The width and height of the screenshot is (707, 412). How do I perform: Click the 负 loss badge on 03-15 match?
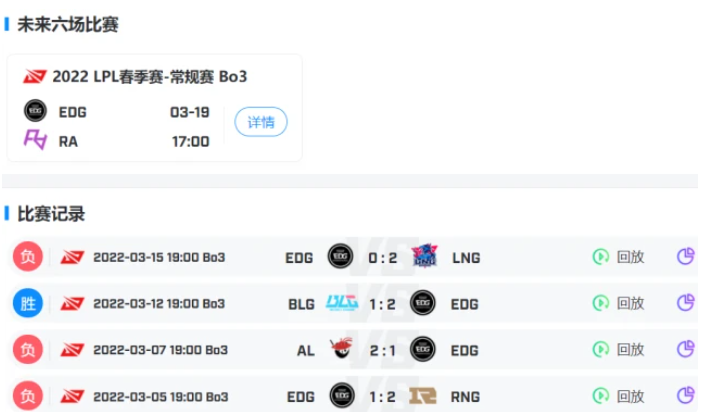28,256
